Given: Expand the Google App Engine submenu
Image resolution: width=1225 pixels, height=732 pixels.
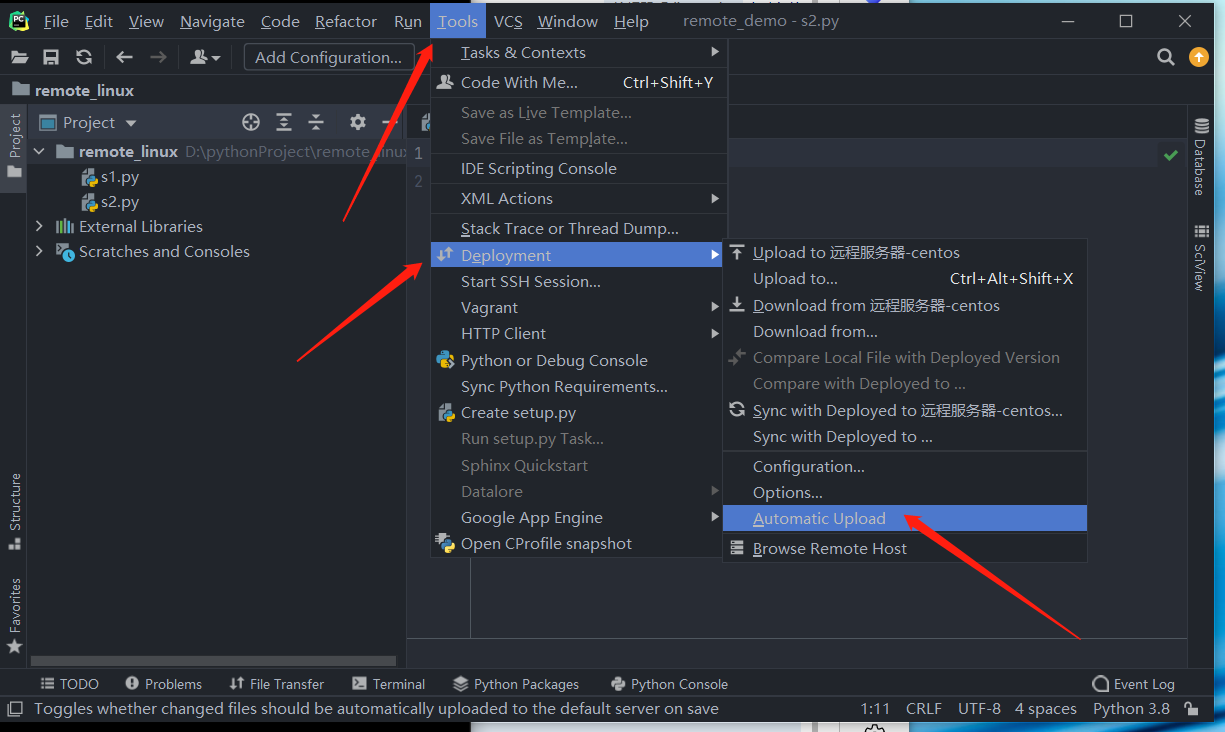Looking at the screenshot, I should tap(578, 517).
